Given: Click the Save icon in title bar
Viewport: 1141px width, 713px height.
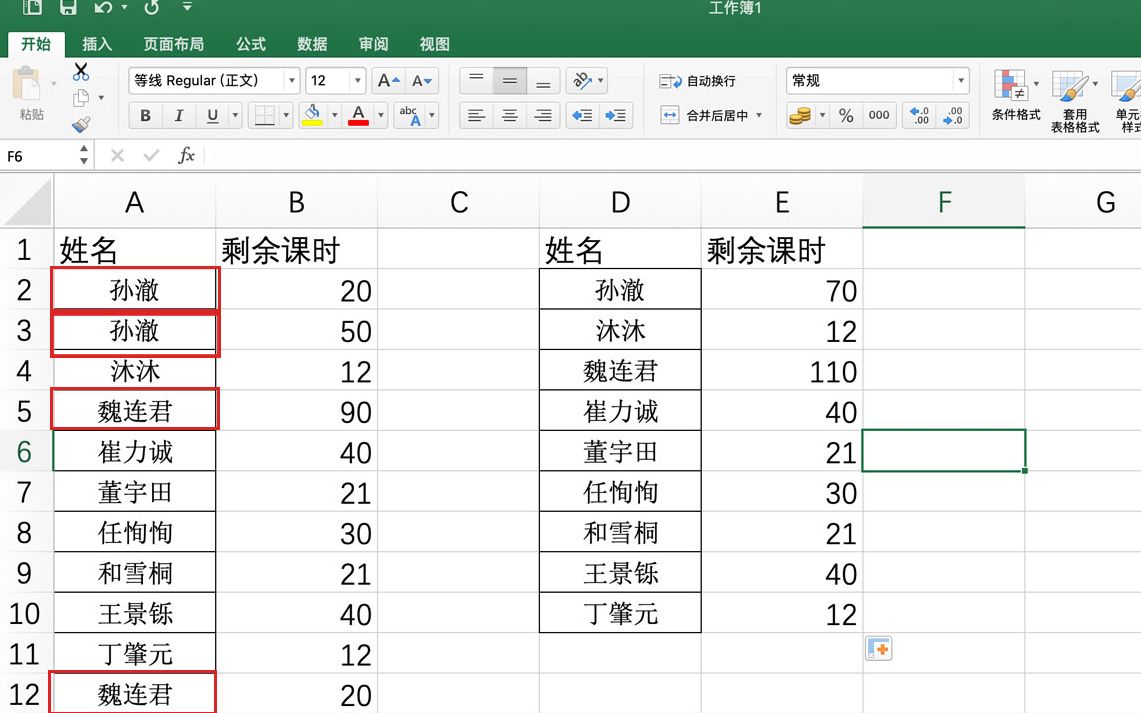Looking at the screenshot, I should click(x=68, y=9).
